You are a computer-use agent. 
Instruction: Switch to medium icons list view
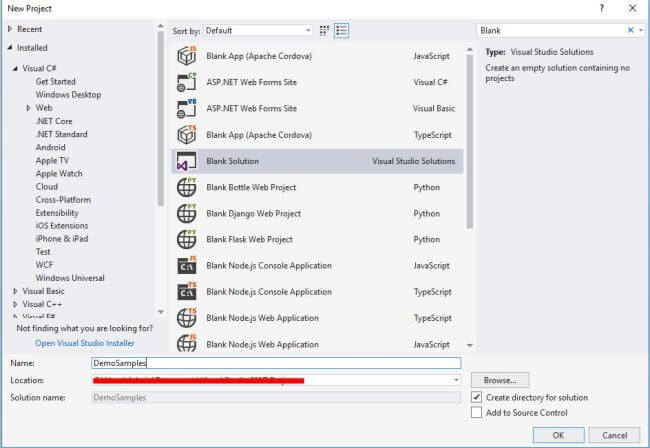[x=342, y=31]
